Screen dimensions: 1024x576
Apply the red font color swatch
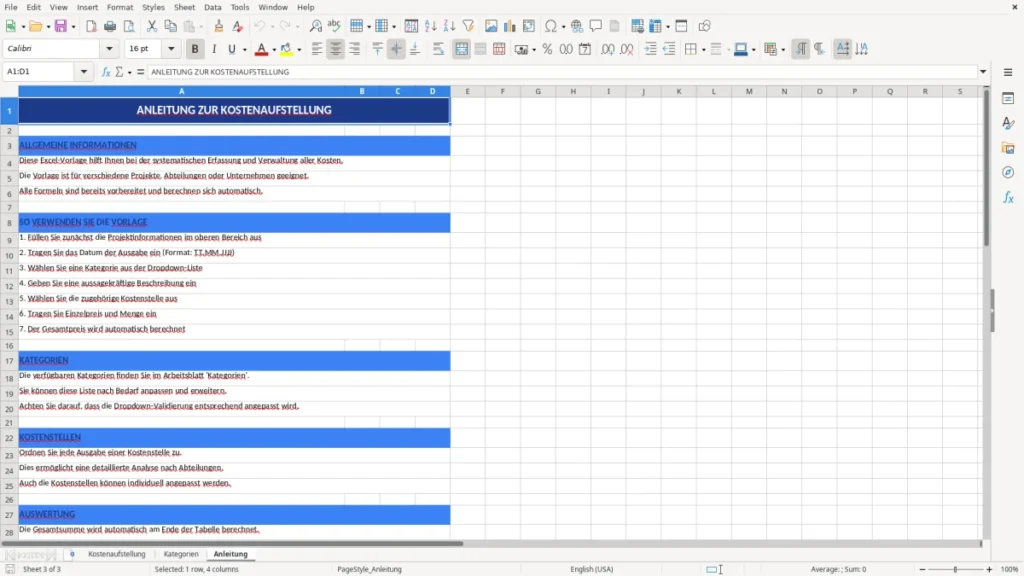pyautogui.click(x=261, y=49)
